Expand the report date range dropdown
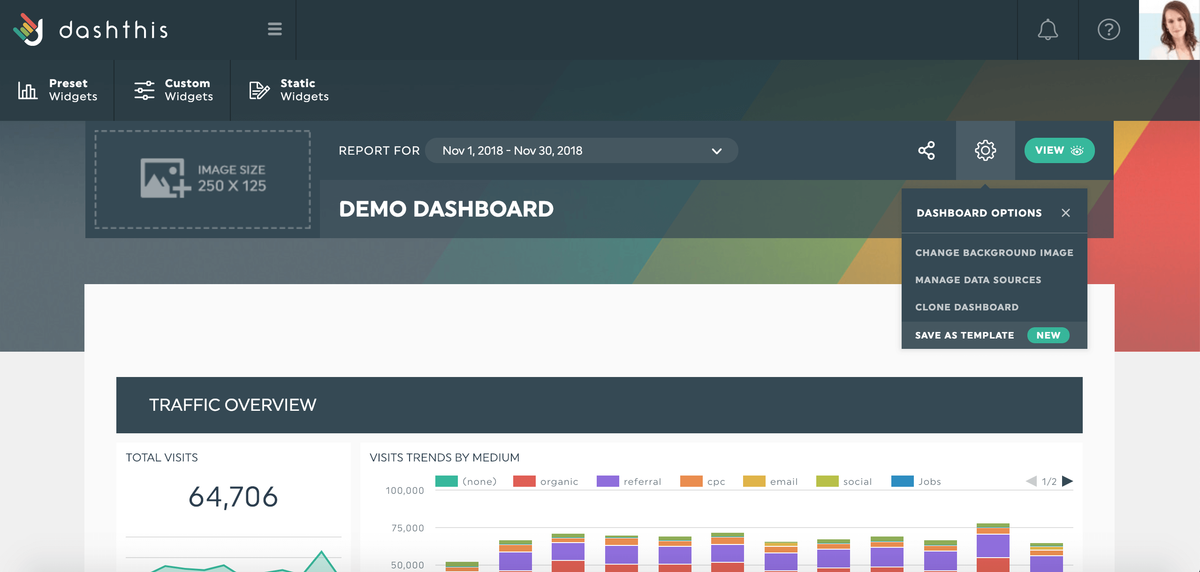1200x572 pixels. click(x=582, y=151)
